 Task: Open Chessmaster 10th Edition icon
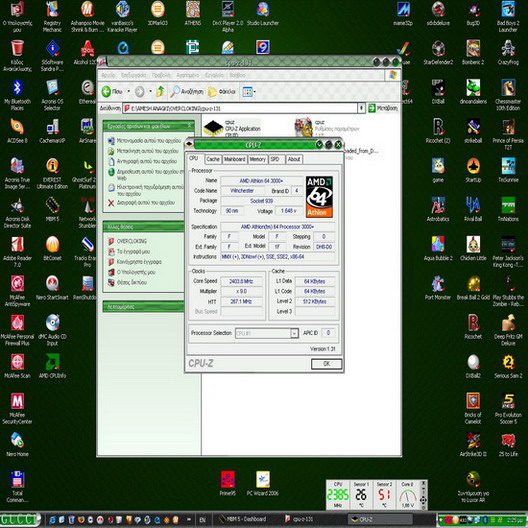pos(508,95)
